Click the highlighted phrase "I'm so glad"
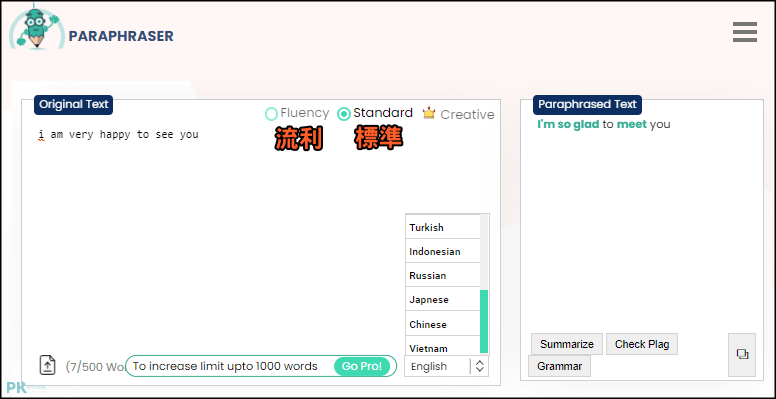The height and width of the screenshot is (399, 776). coord(568,124)
